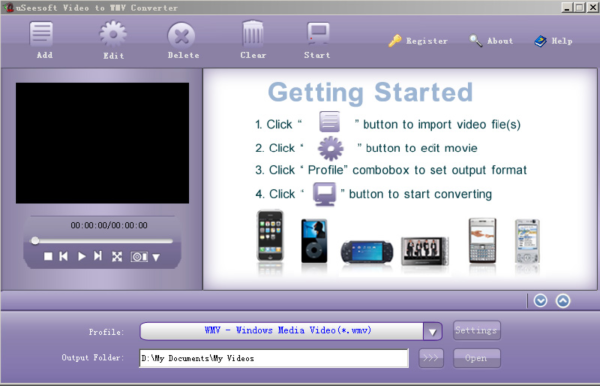Screen dimensions: 600x386
Task: Expand the snapshot options arrow
Action: (156, 257)
